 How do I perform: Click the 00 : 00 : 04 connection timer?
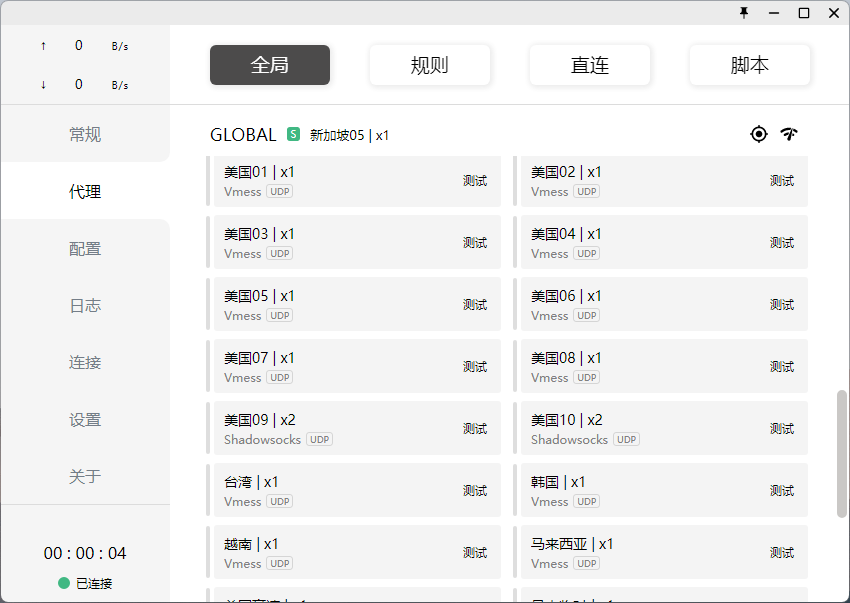pos(85,553)
